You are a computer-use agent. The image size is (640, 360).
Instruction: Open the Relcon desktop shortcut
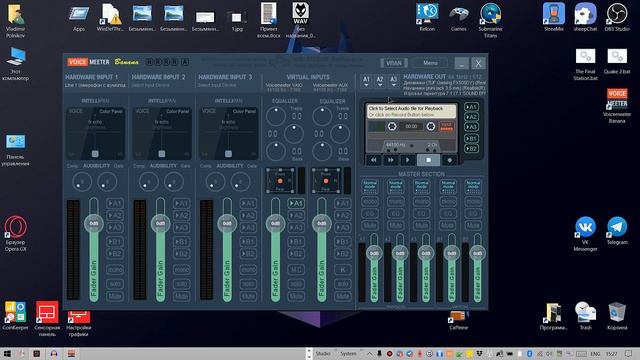pos(427,18)
